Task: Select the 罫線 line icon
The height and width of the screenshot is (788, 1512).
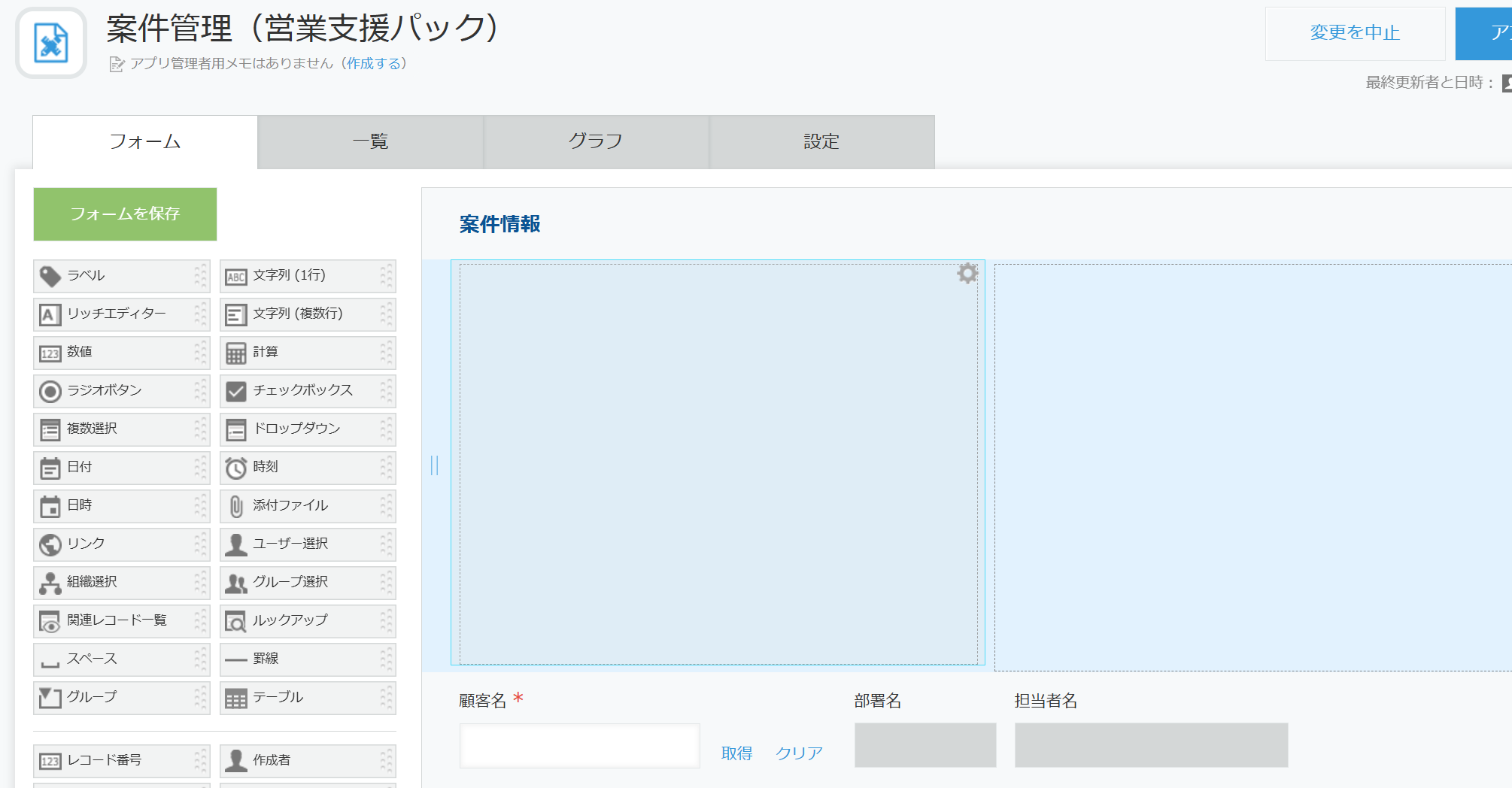Action: [236, 660]
